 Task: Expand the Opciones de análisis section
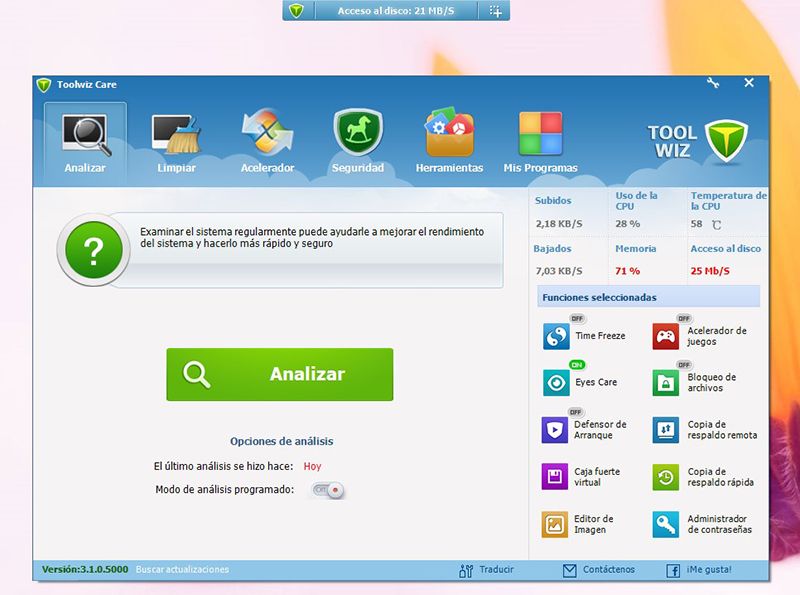click(282, 441)
